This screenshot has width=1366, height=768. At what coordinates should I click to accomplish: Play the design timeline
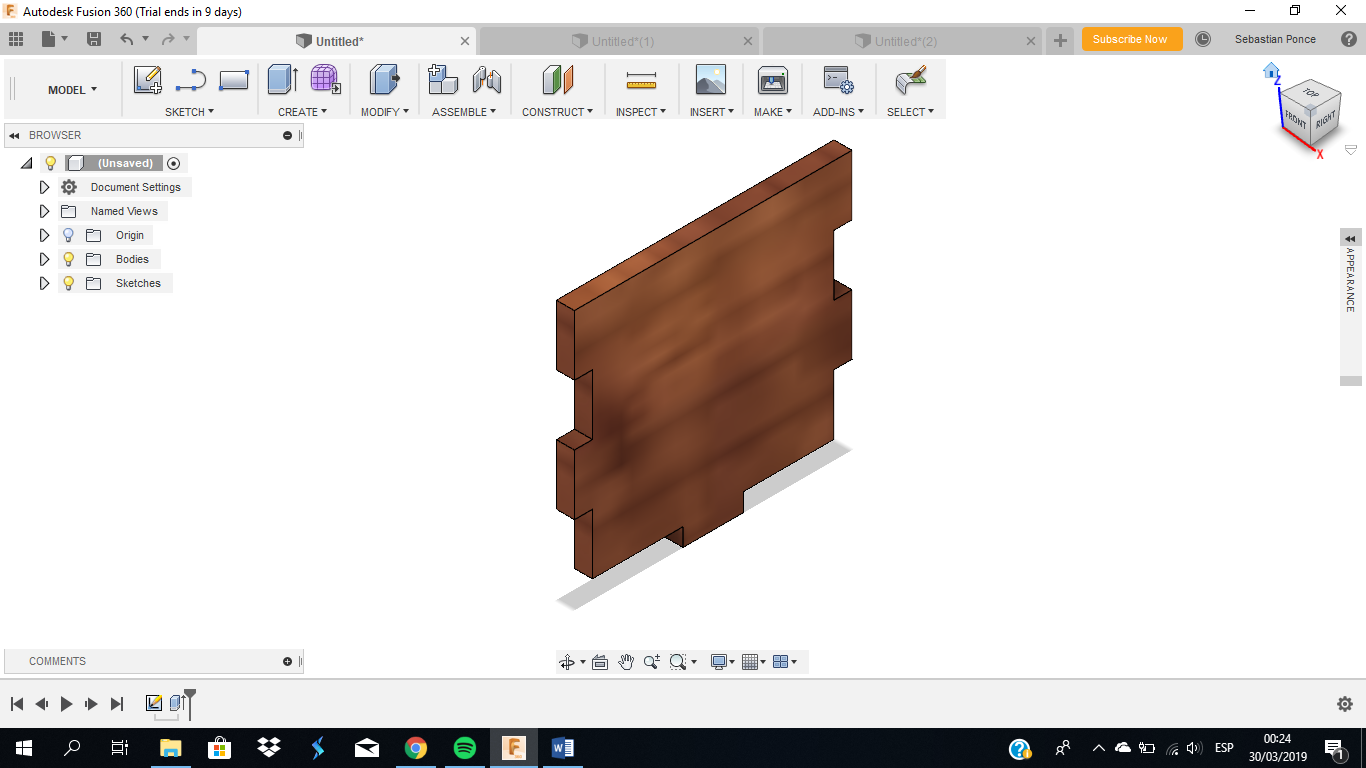(66, 704)
